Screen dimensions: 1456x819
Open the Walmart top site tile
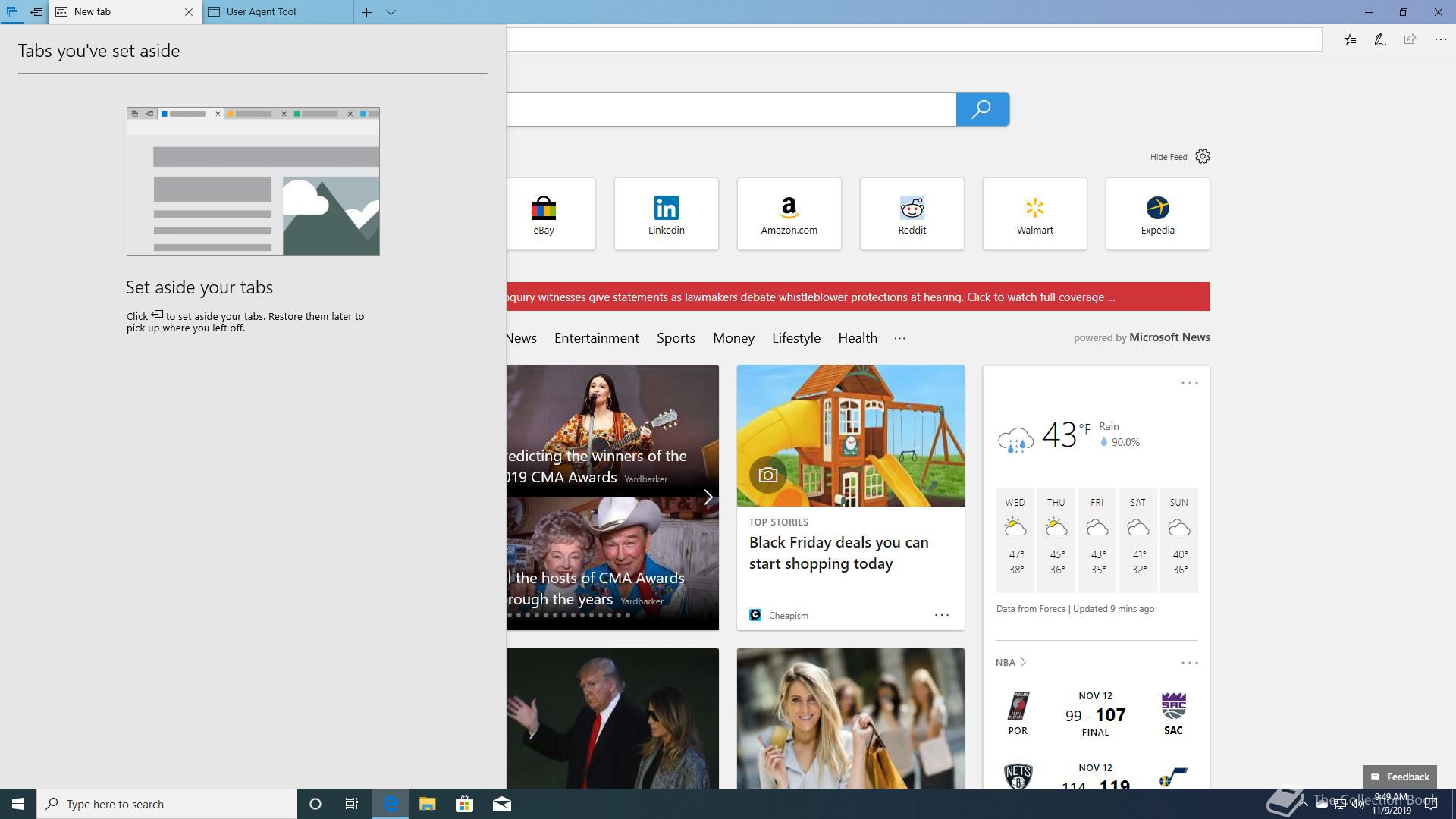click(x=1034, y=214)
